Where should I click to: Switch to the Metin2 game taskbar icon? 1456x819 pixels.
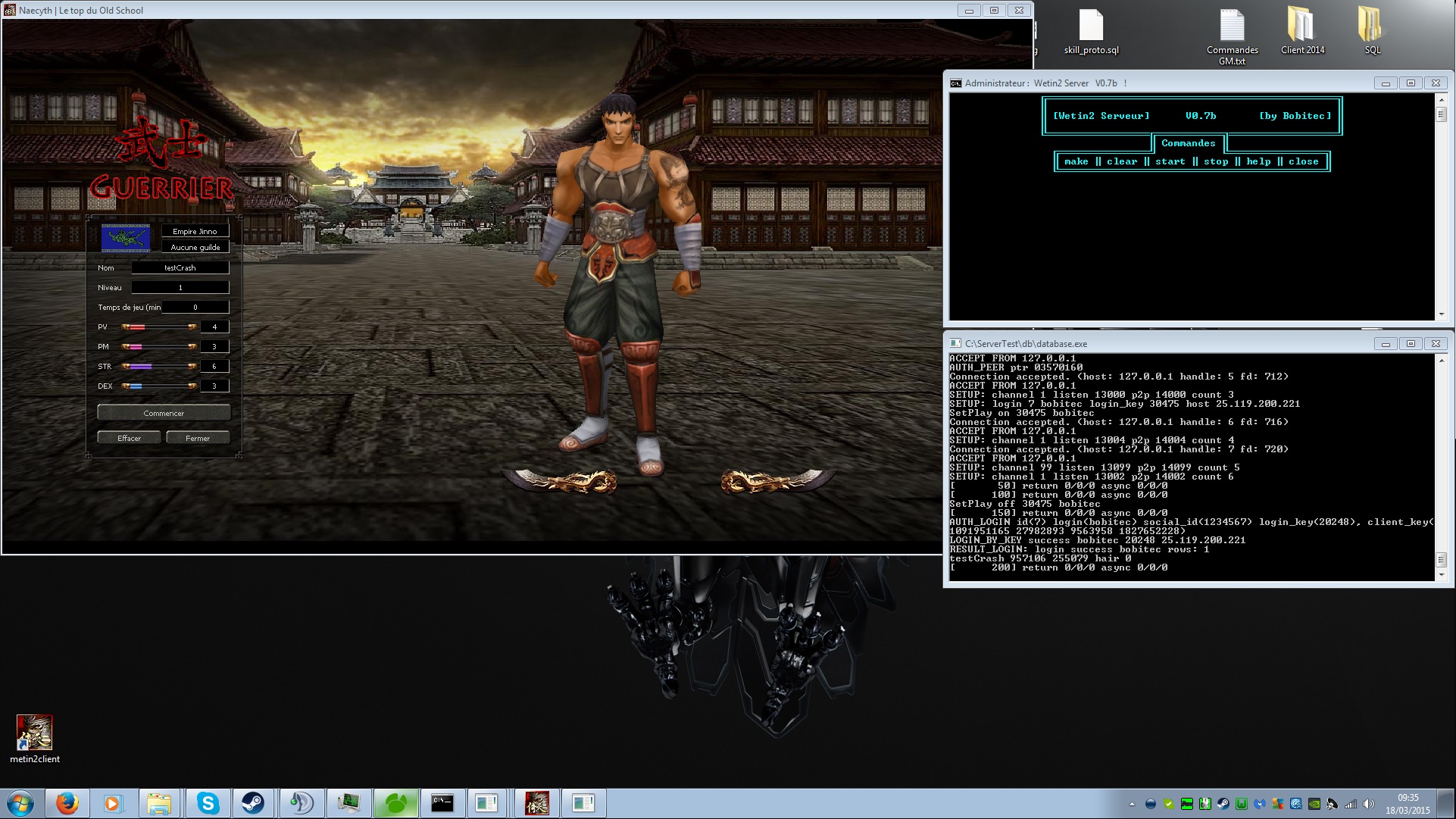pos(536,803)
